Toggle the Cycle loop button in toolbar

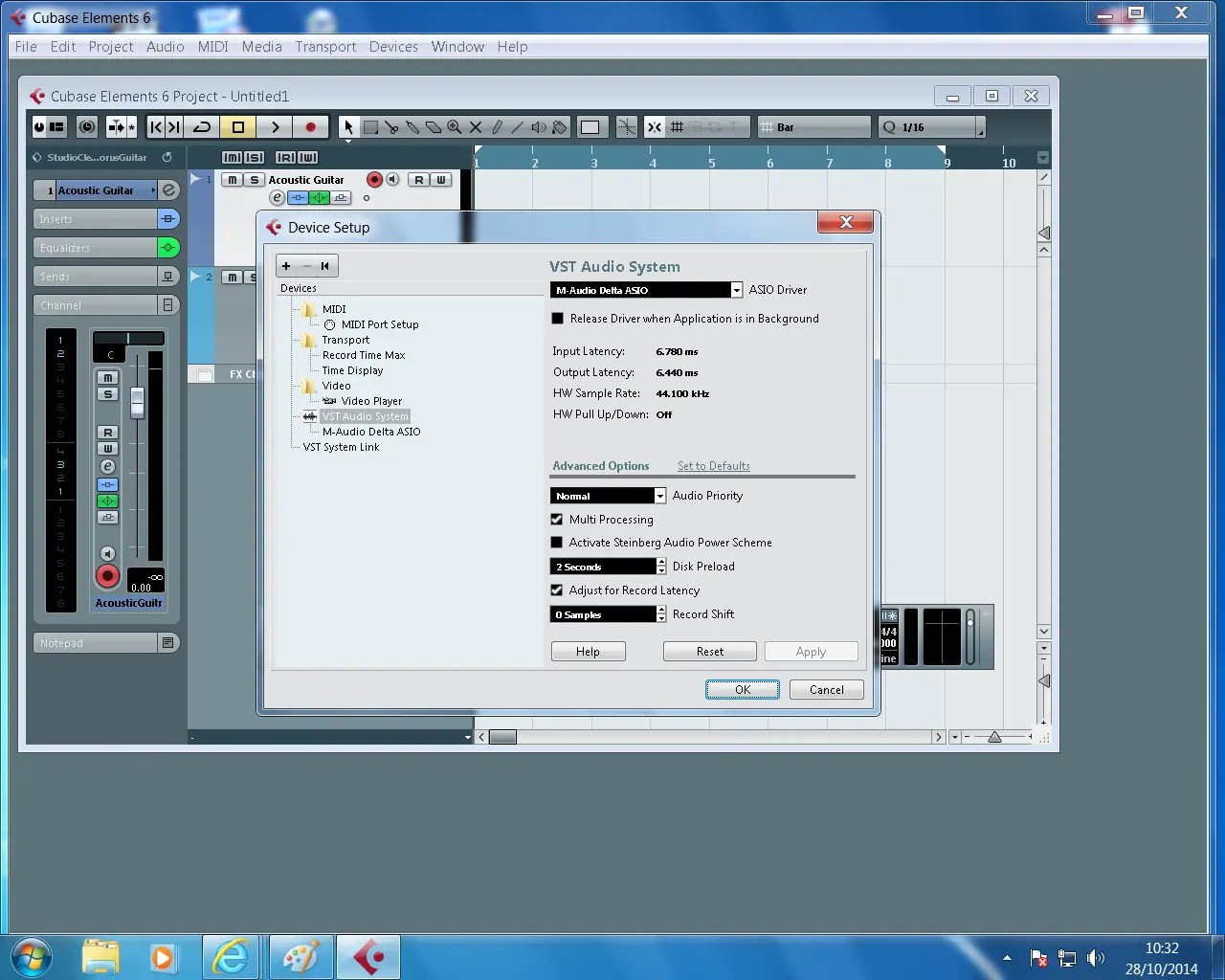coord(202,126)
